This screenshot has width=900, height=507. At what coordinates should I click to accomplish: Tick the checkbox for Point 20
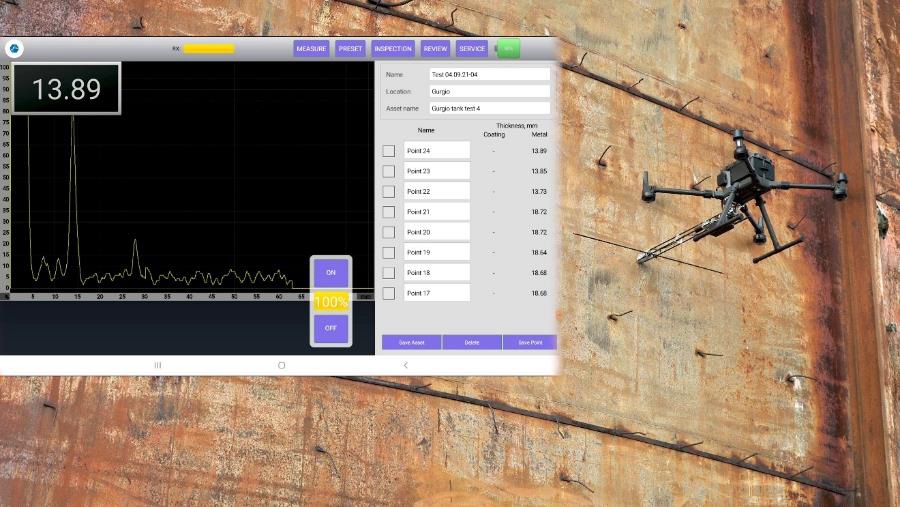click(x=389, y=232)
